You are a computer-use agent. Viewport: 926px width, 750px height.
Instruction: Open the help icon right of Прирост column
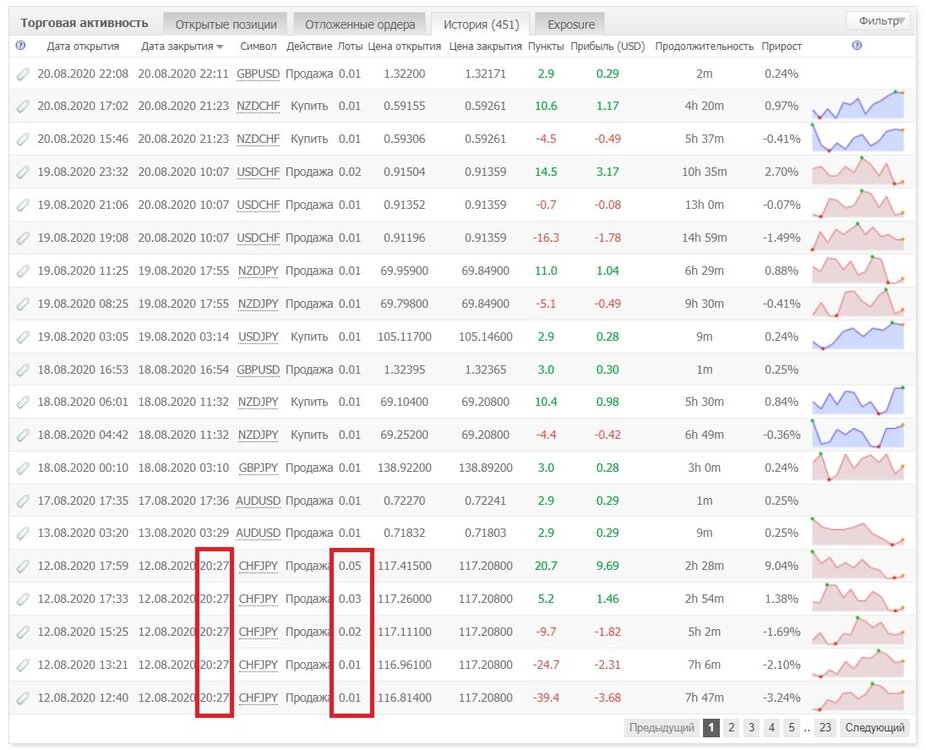857,45
